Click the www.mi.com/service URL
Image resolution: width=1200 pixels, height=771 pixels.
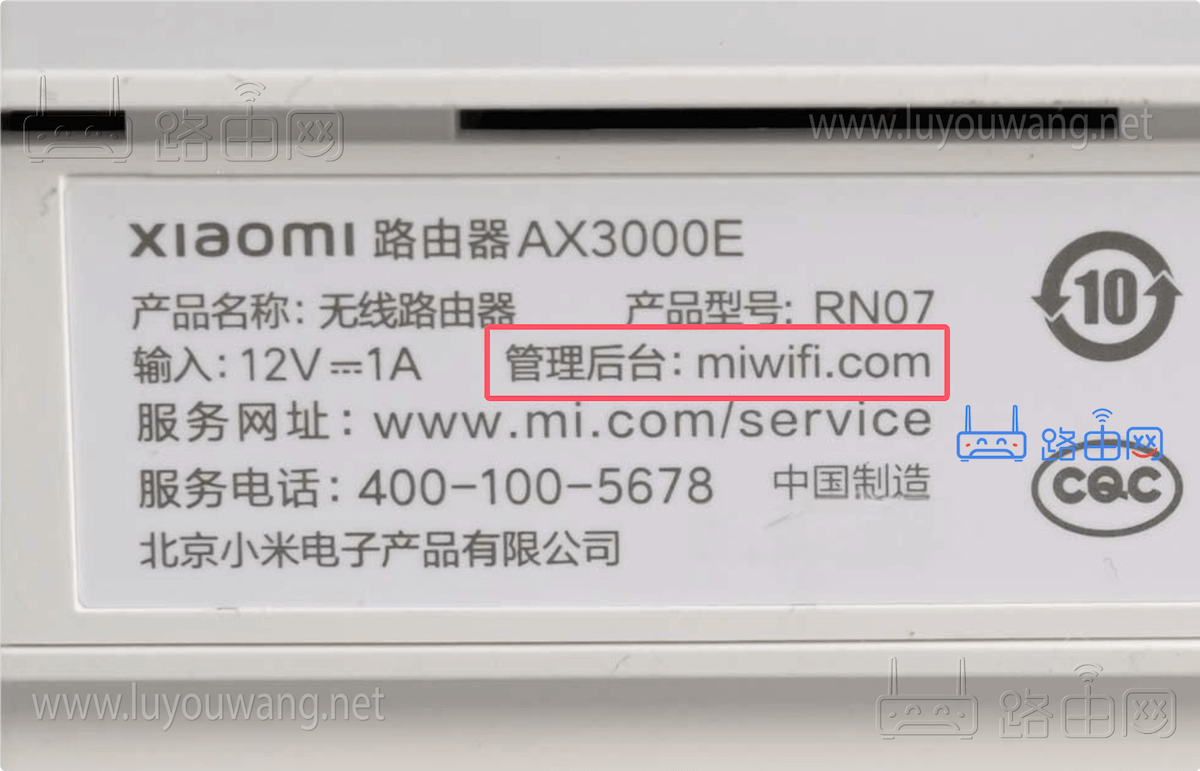[653, 422]
